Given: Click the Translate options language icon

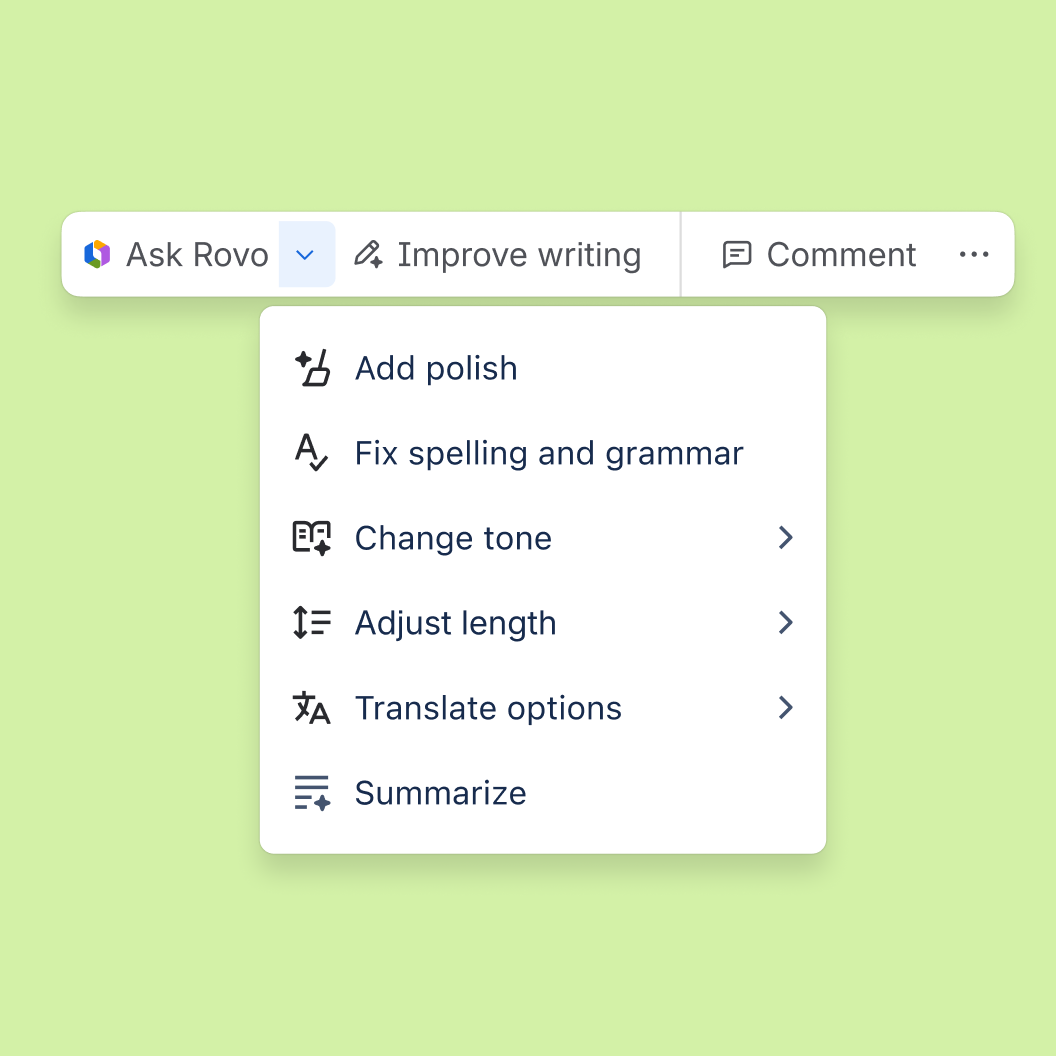Looking at the screenshot, I should click(312, 708).
